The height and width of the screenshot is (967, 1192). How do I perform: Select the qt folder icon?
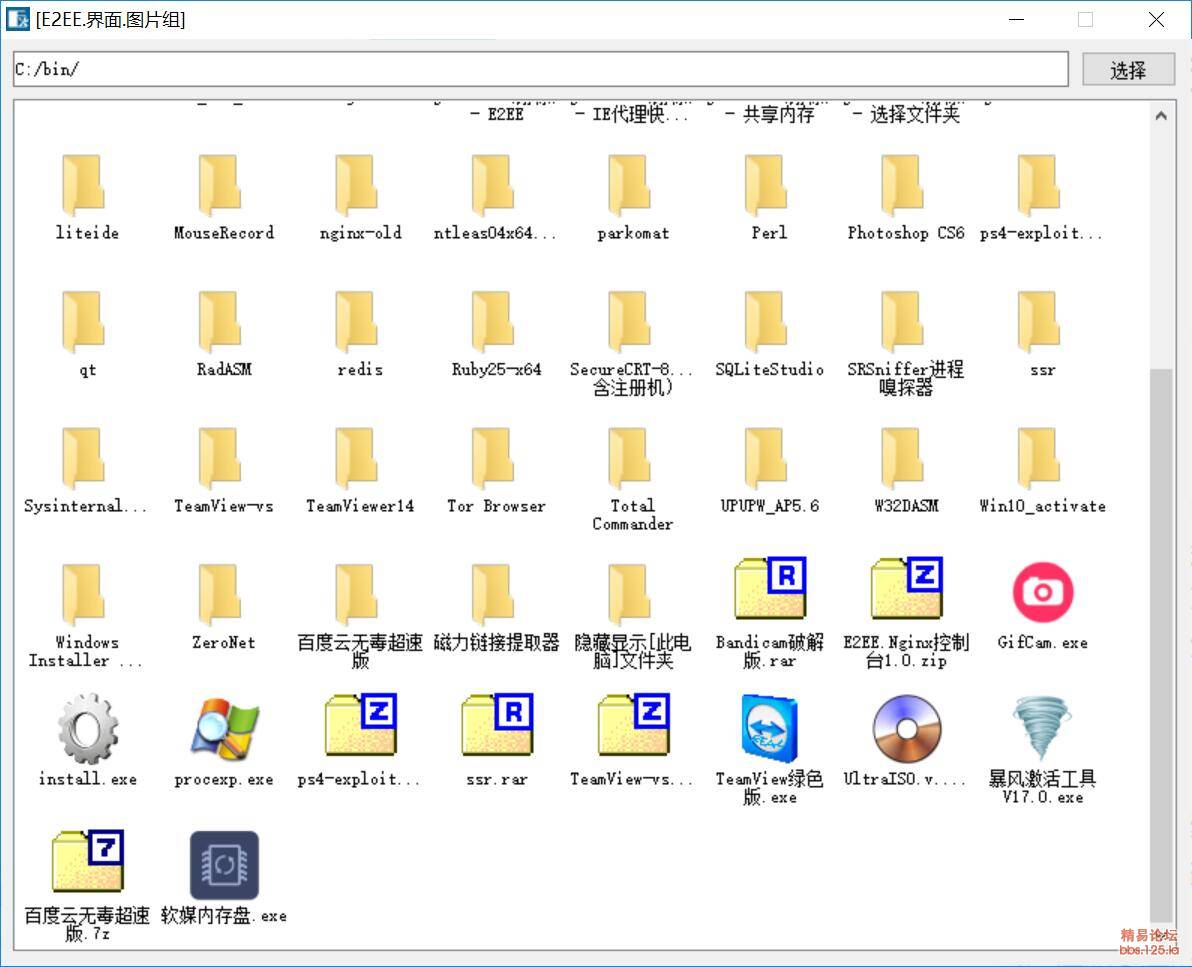(84, 322)
